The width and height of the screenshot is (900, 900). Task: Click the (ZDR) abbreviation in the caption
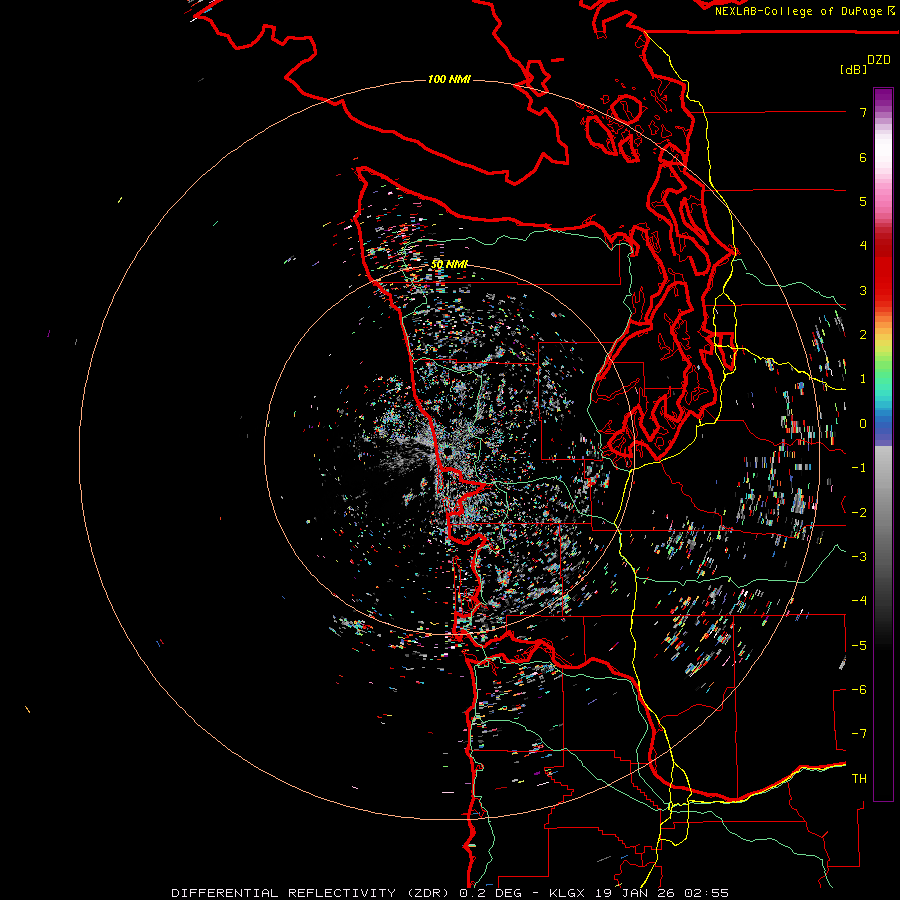pyautogui.click(x=429, y=893)
